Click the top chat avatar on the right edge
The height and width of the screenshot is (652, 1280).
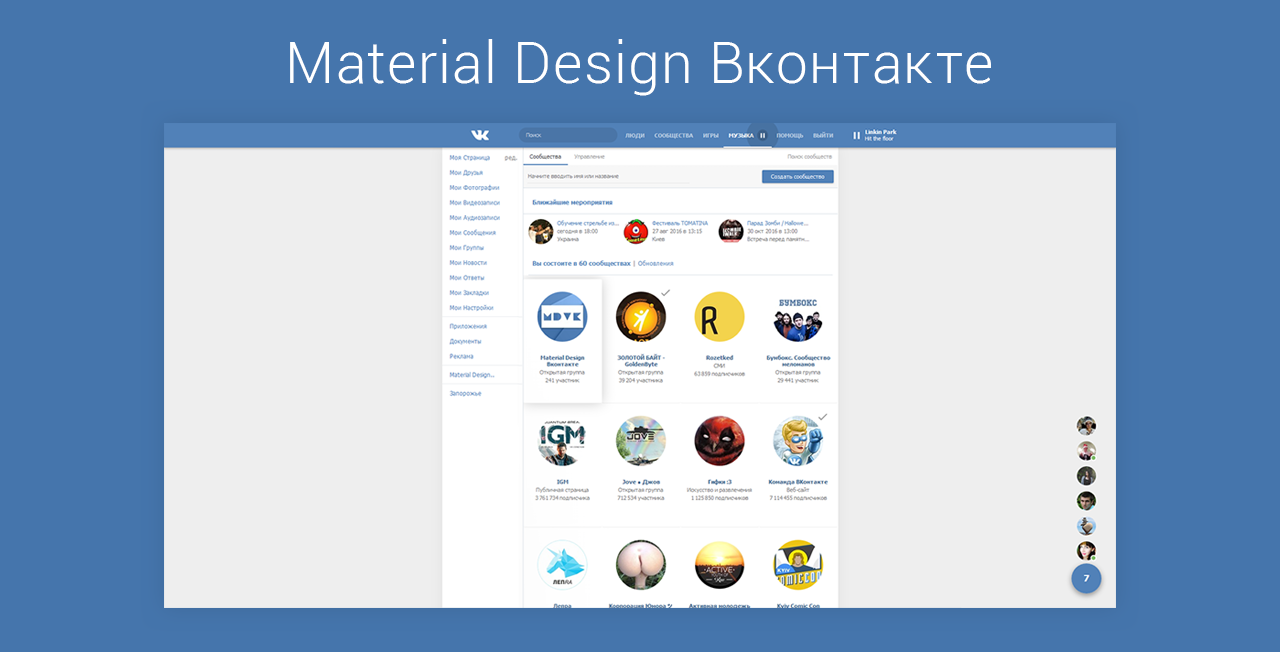(1086, 425)
